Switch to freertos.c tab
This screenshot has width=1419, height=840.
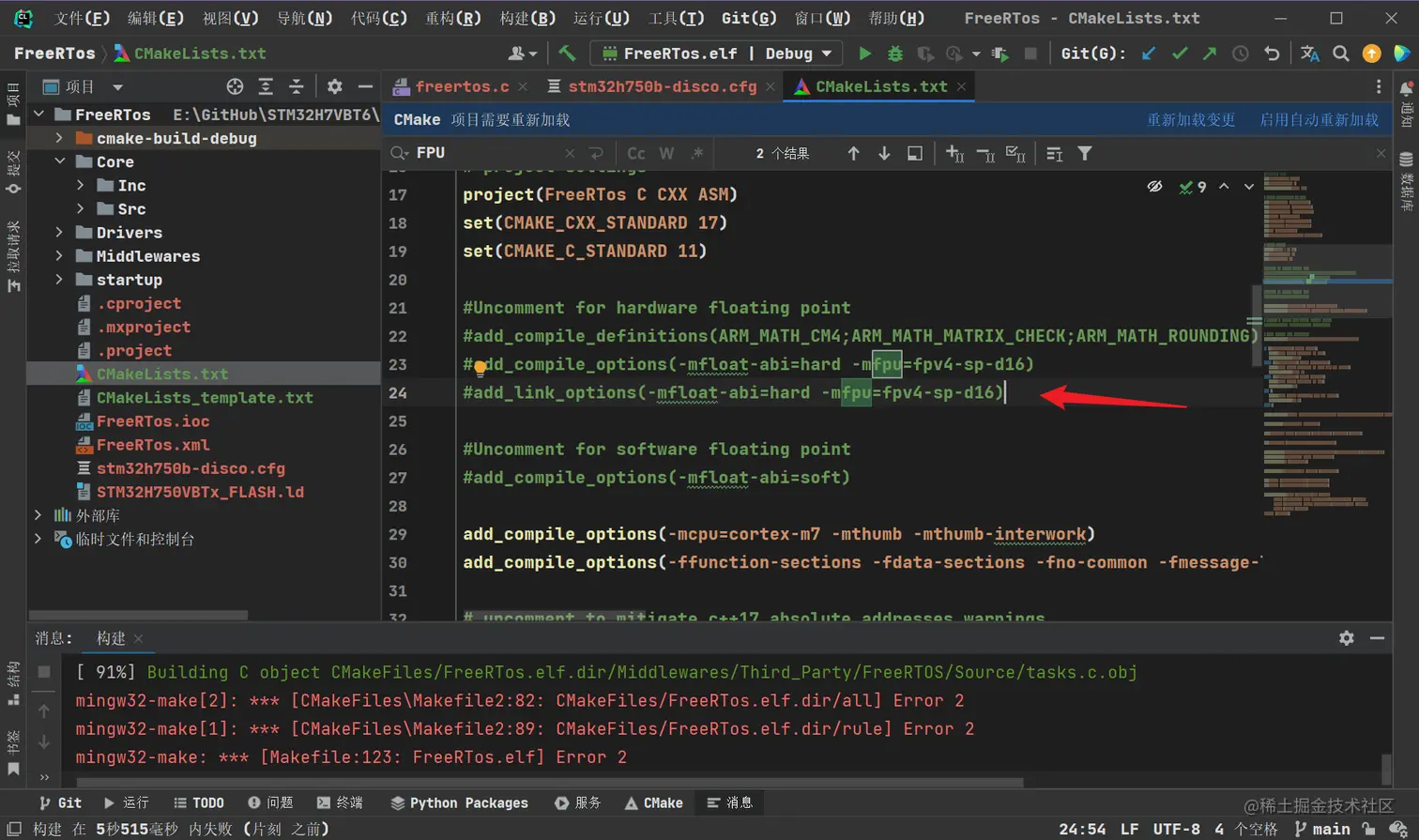(462, 86)
